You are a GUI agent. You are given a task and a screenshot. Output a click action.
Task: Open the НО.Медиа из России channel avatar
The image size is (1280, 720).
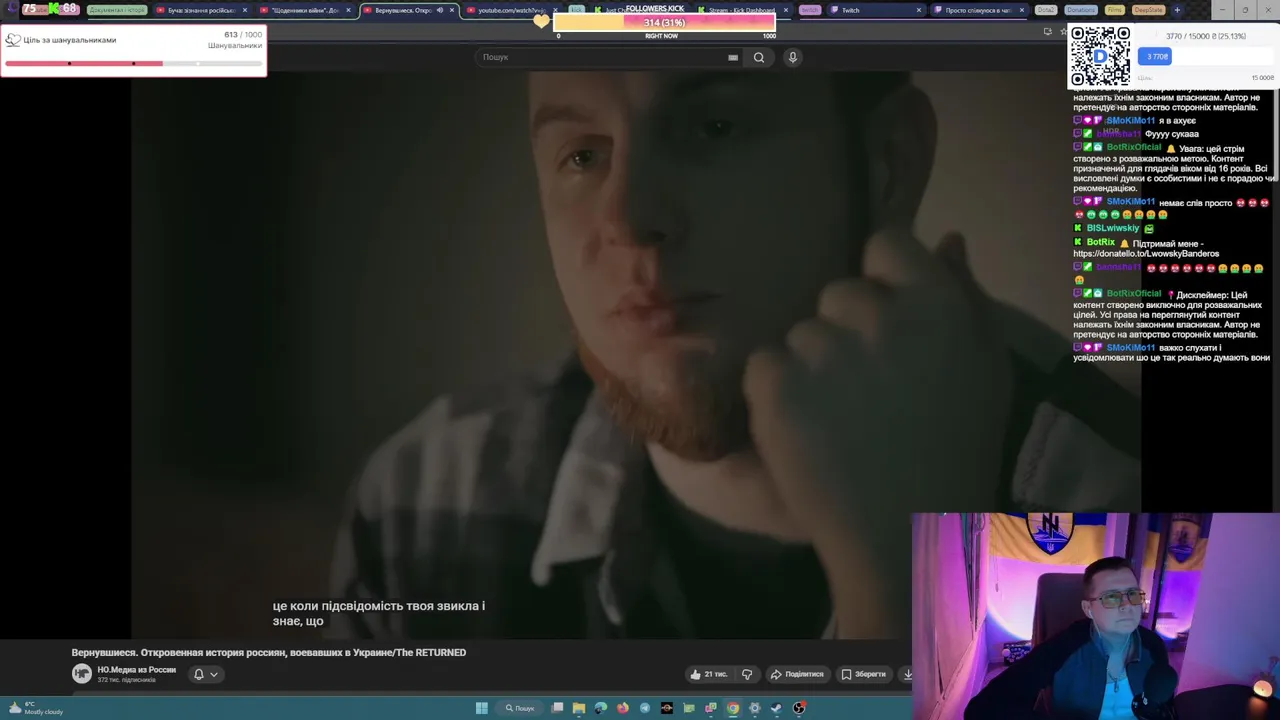tap(82, 674)
